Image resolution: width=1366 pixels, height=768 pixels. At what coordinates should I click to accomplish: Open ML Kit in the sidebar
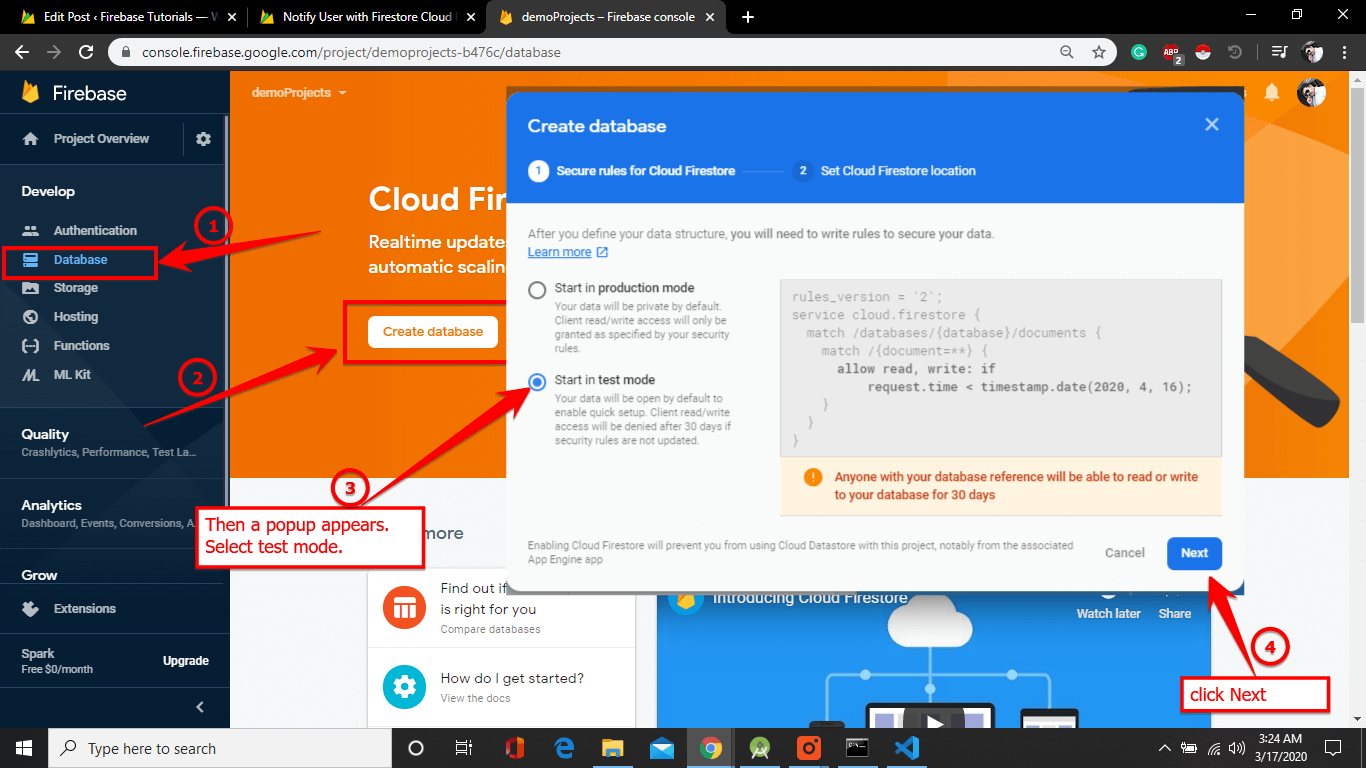(x=72, y=375)
